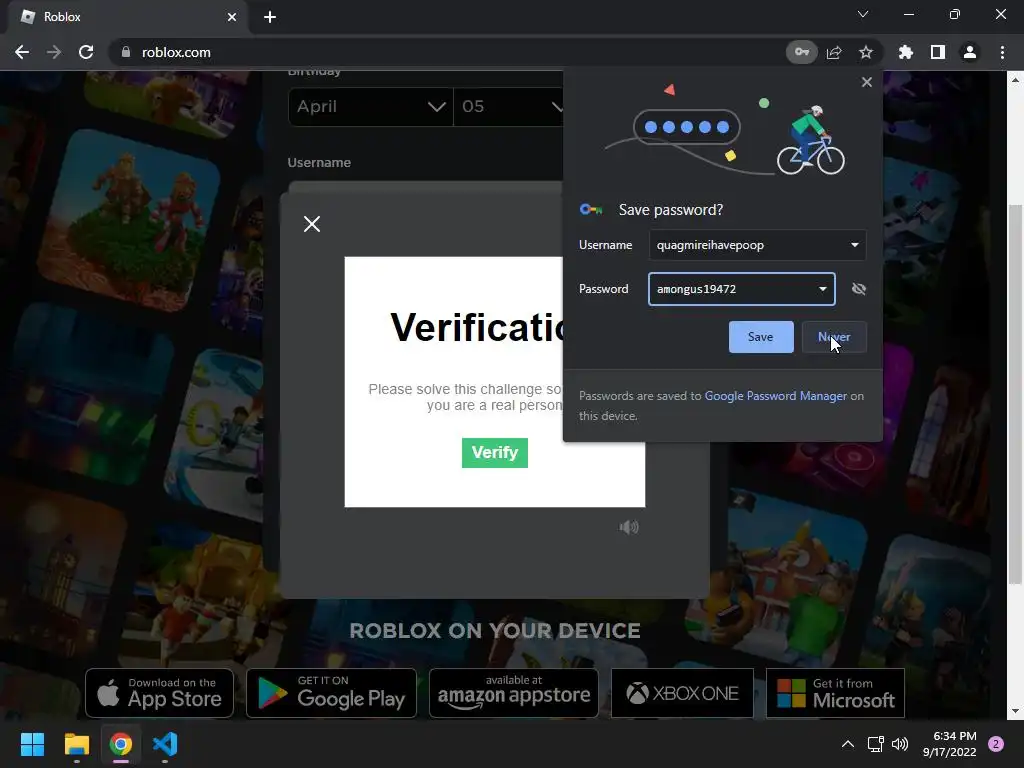Close the verification dialog with the X
Image resolution: width=1024 pixels, height=768 pixels.
click(x=312, y=224)
